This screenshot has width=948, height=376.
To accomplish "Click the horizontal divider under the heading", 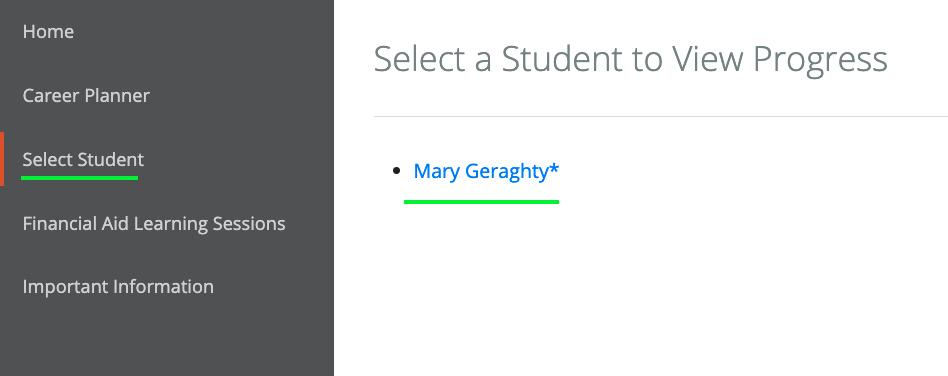I will [661, 116].
